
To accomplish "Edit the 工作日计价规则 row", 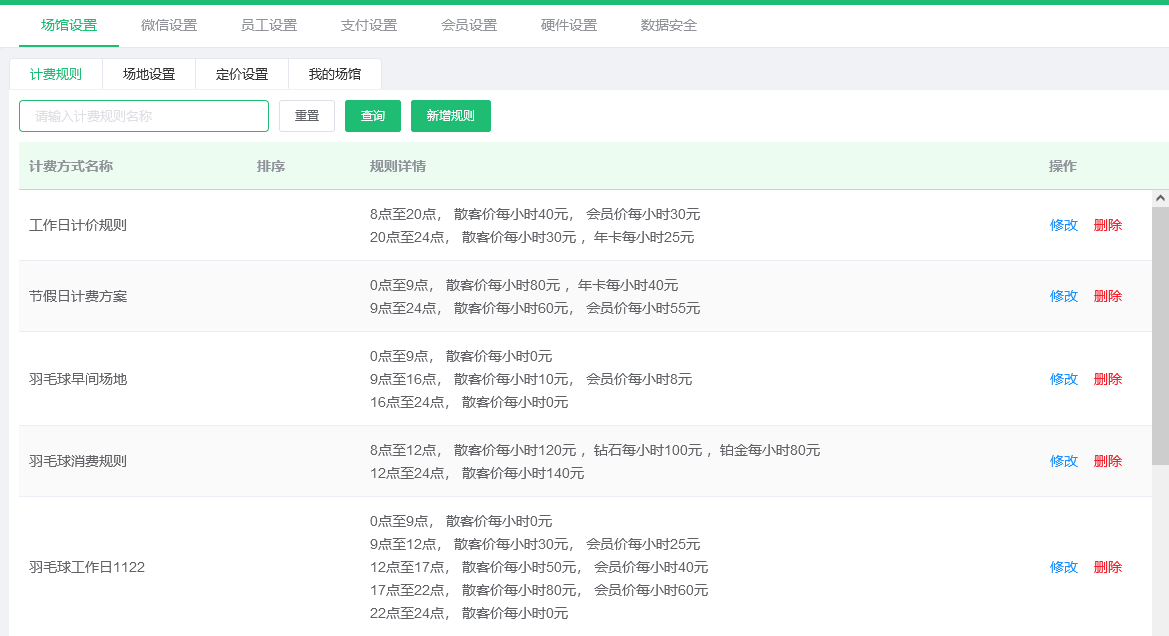I will [1064, 225].
